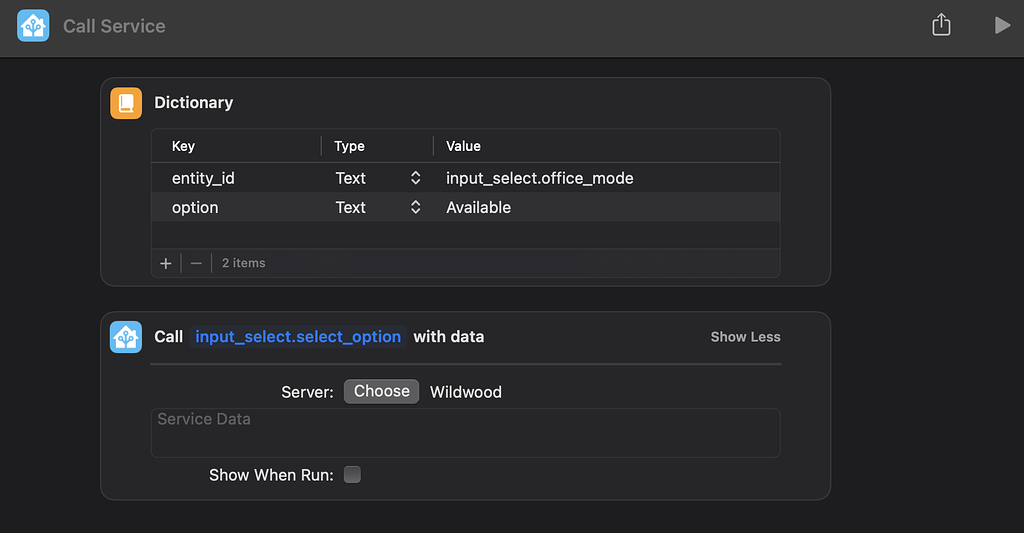Run the shortcut with the play button

click(1001, 26)
